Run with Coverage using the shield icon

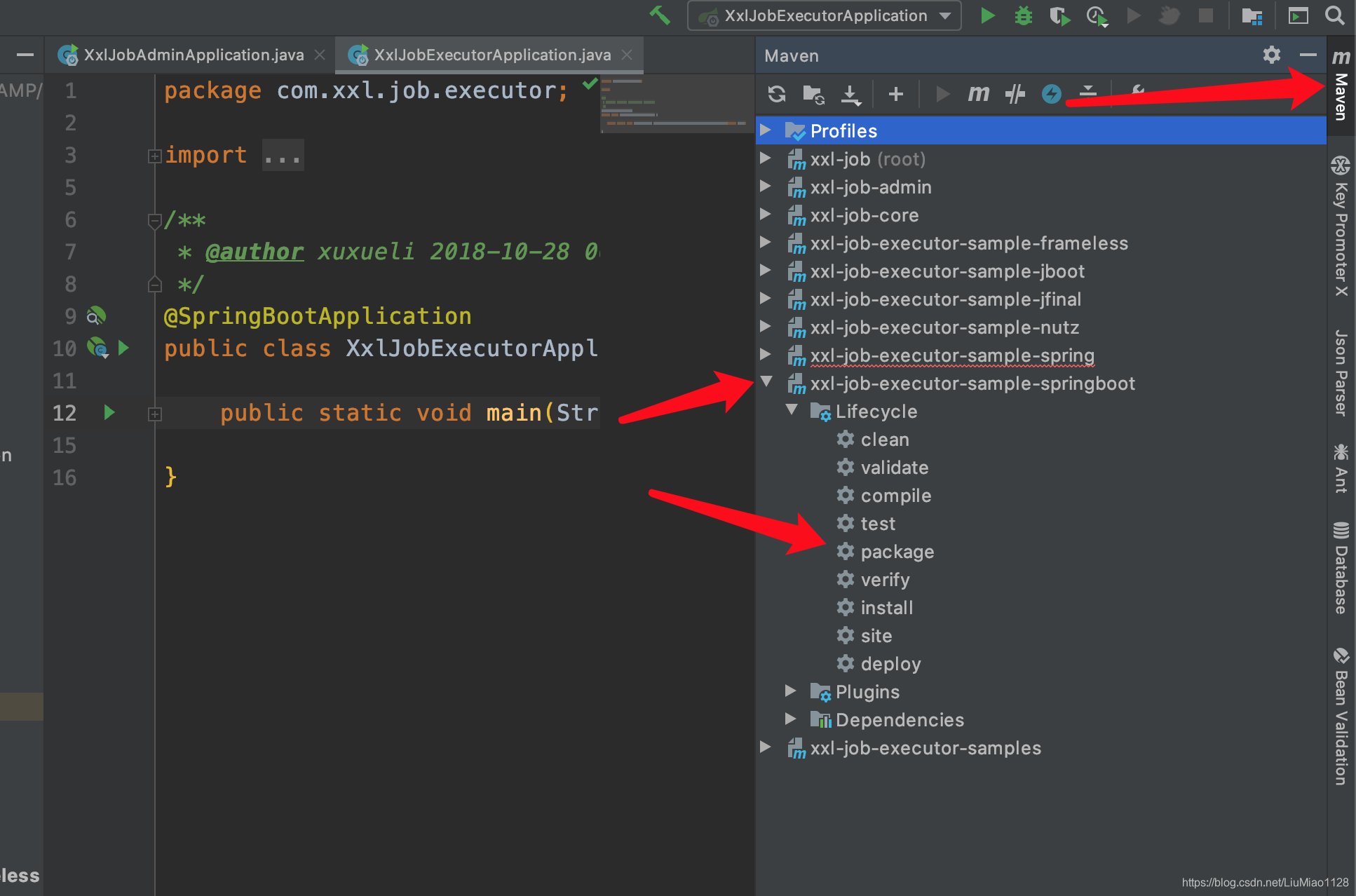(x=1059, y=15)
